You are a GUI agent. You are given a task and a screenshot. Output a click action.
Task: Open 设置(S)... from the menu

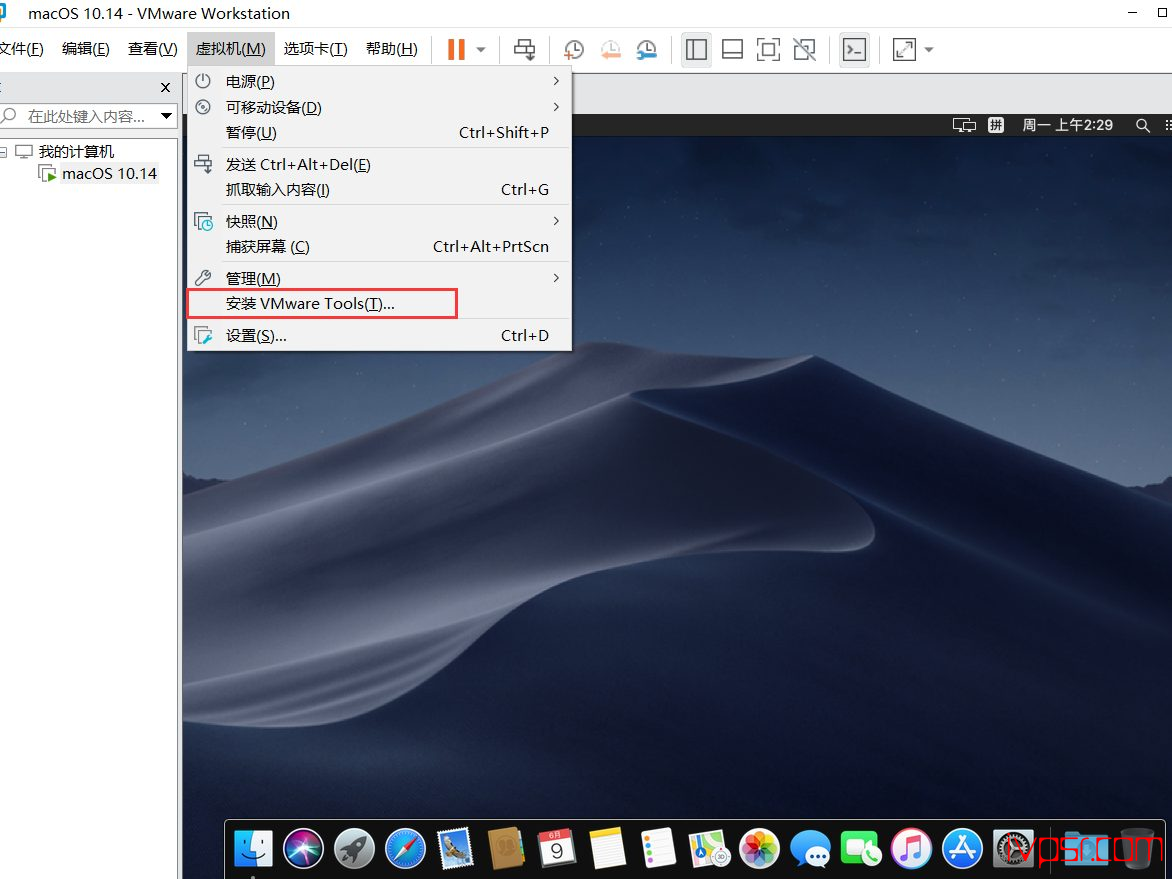pyautogui.click(x=380, y=336)
